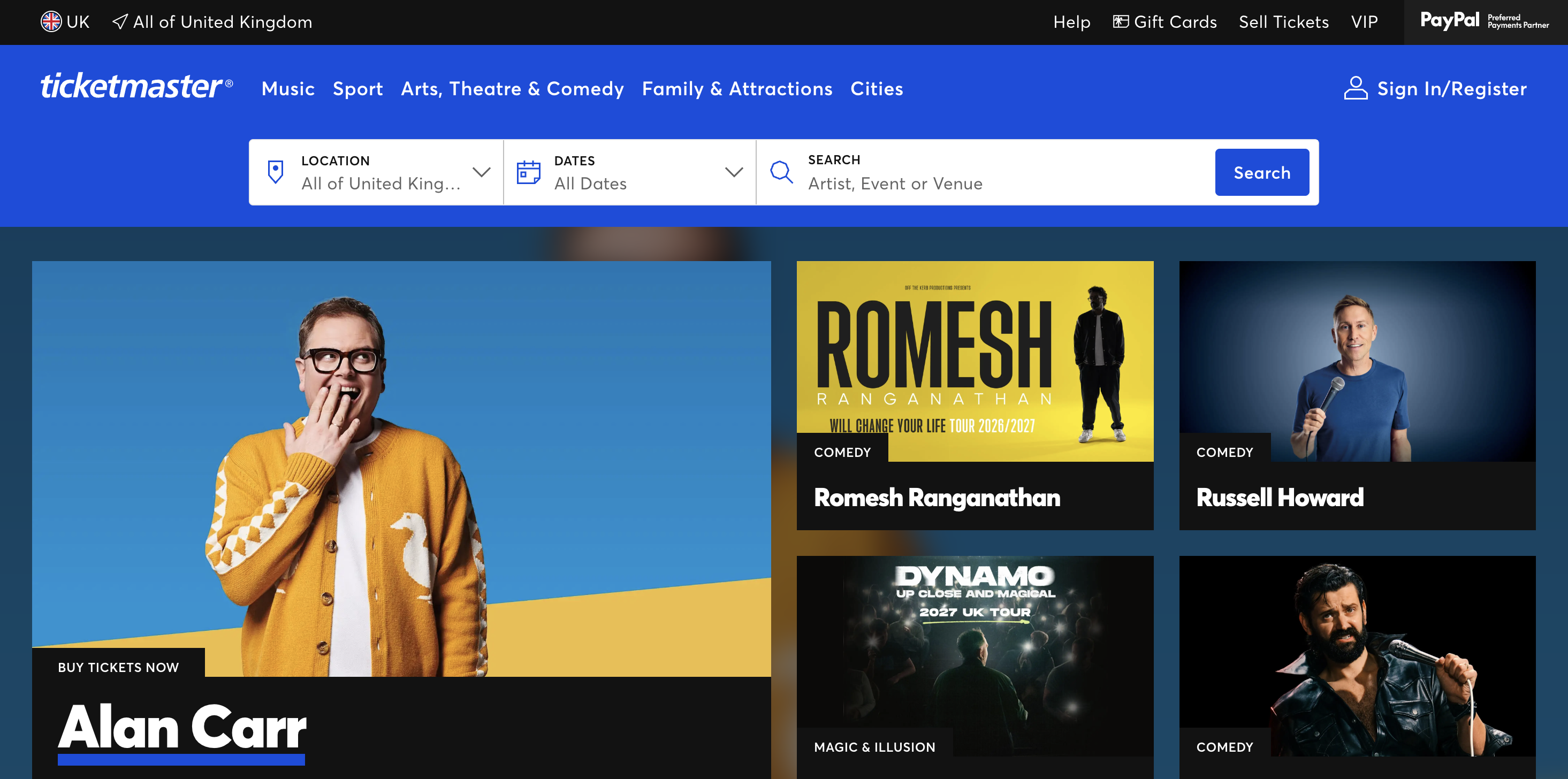Select the UK country link
Image resolution: width=1568 pixels, height=779 pixels.
(65, 22)
